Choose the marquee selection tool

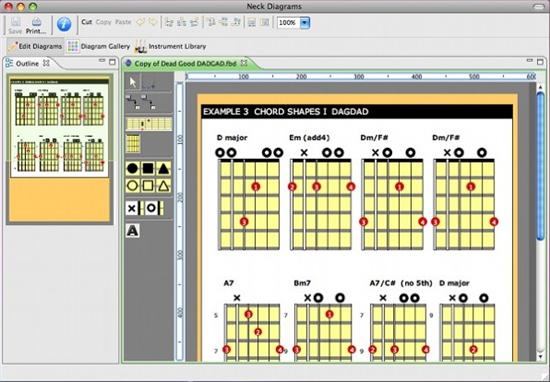coord(149,82)
